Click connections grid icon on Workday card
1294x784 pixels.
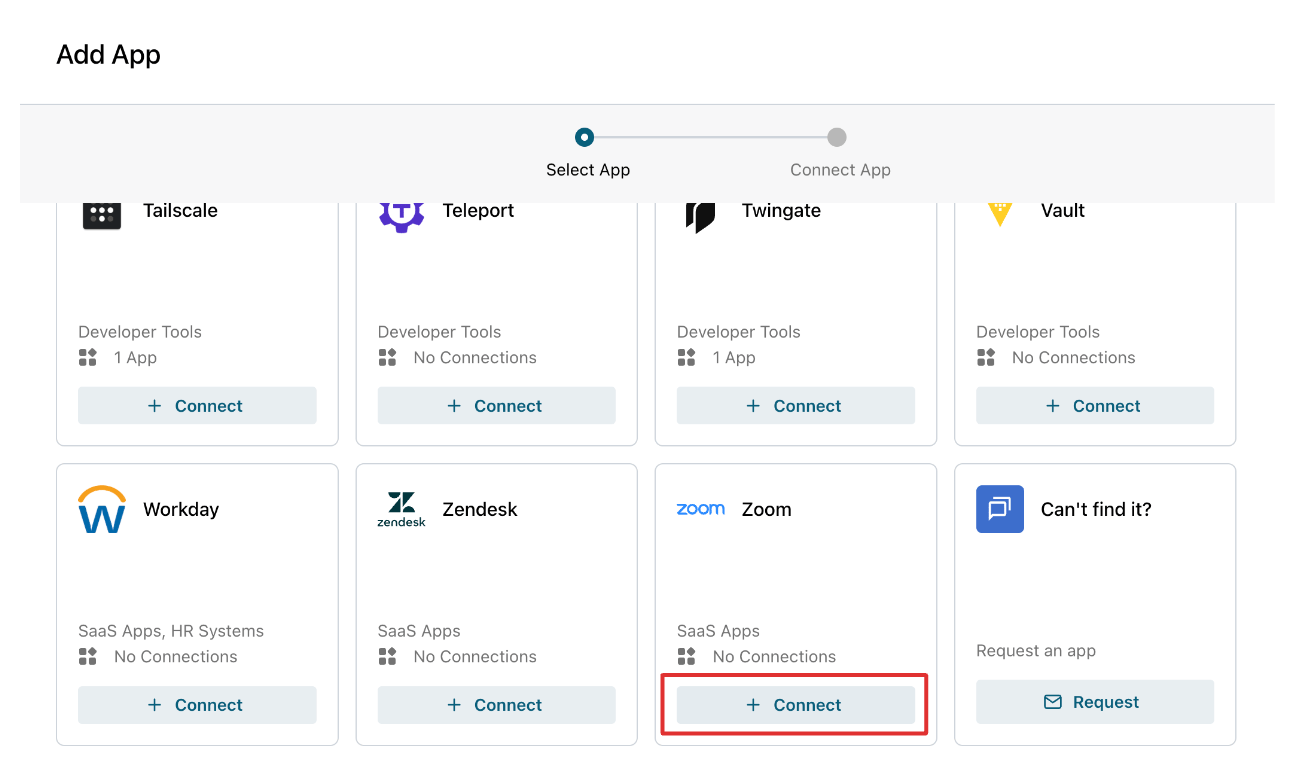coord(88,657)
